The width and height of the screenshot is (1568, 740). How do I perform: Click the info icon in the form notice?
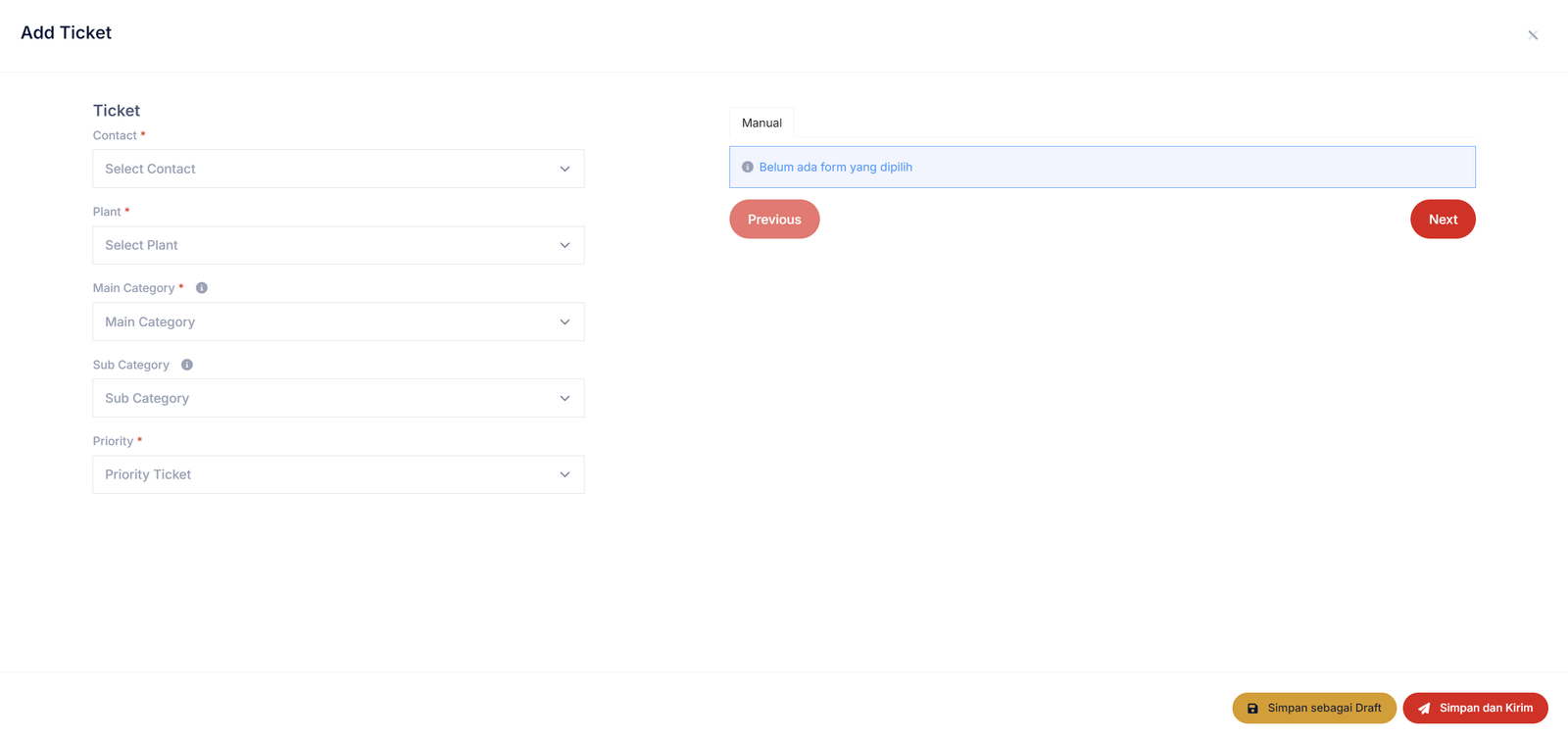click(748, 168)
